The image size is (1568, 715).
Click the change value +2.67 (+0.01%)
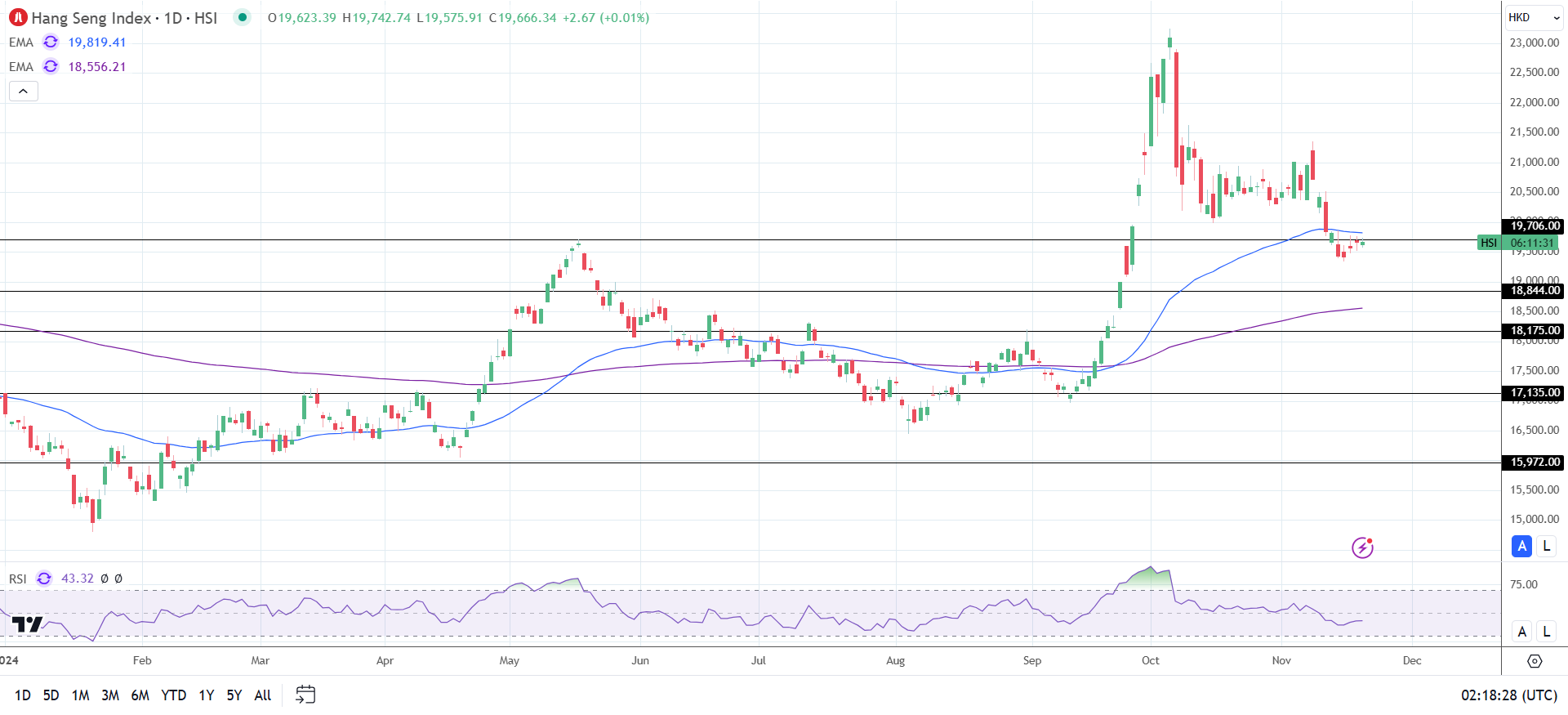click(606, 17)
